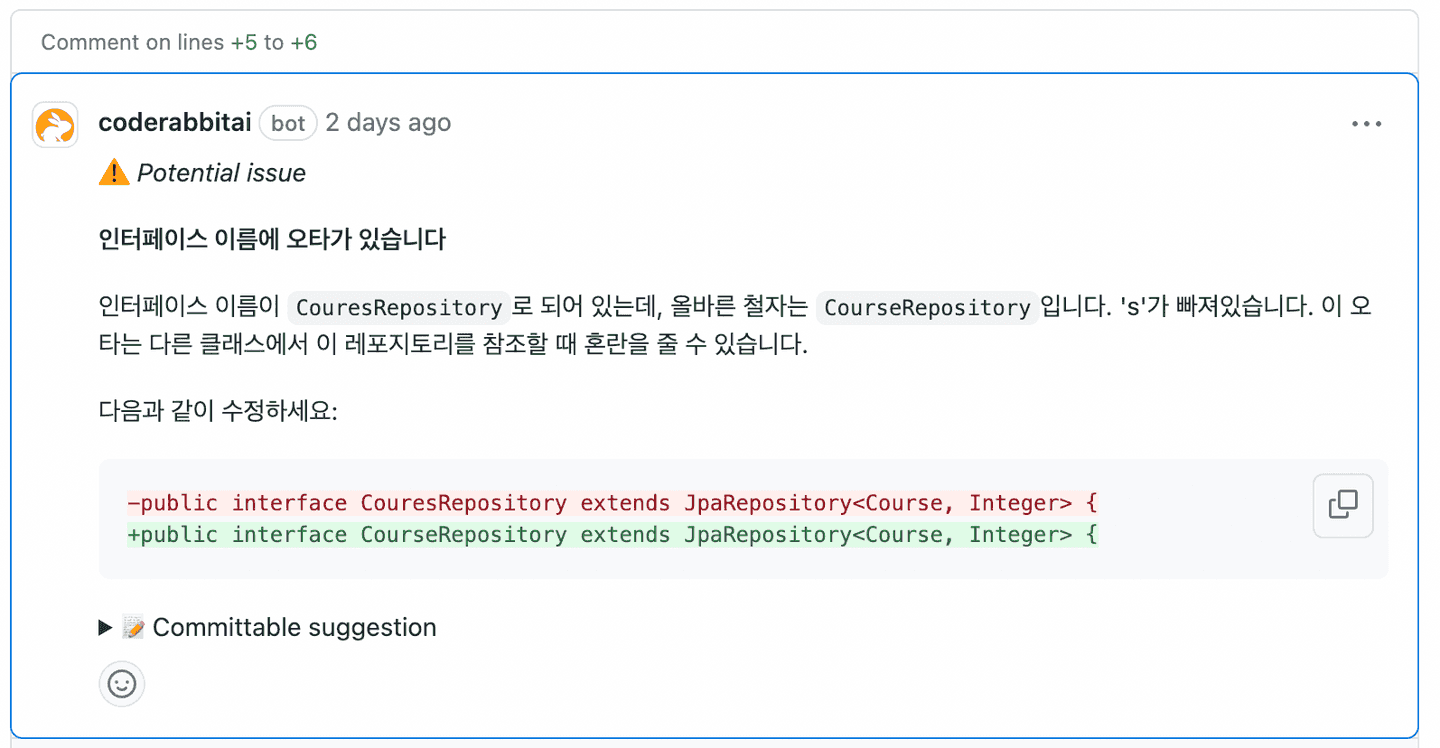The height and width of the screenshot is (748, 1440).
Task: Click the 'Comment on lines' header text
Action: coord(132,42)
